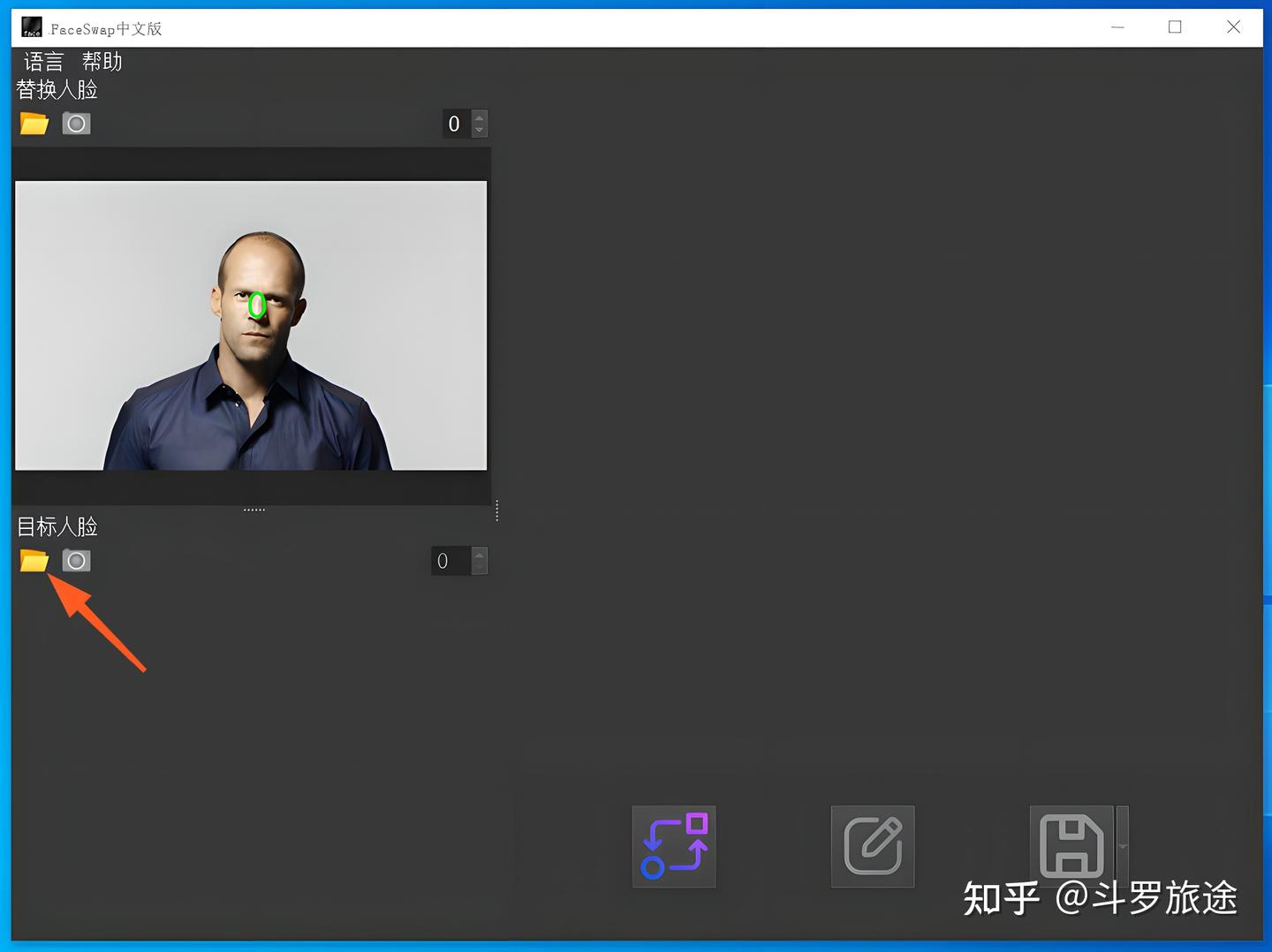Minimize the FaceSwap中文版 window
Screen dimensions: 1272x952
(x=1117, y=27)
